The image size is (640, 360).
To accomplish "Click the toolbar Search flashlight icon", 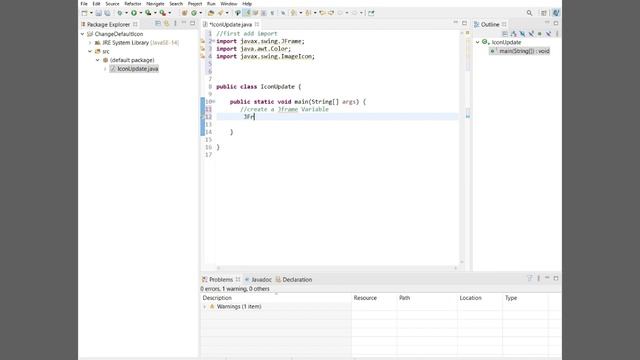I will [220, 13].
